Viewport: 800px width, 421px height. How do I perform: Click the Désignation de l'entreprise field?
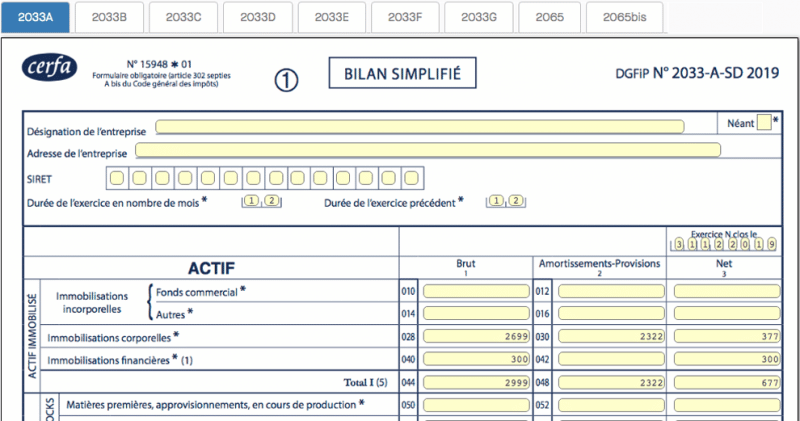(419, 127)
